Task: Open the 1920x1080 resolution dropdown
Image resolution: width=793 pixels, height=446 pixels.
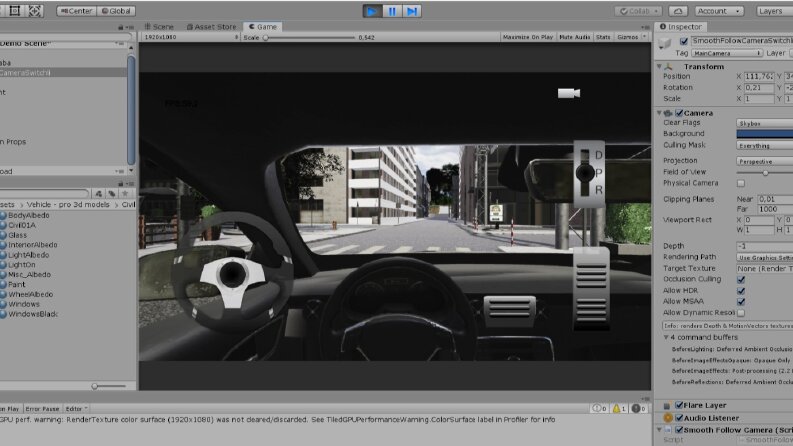Action: [191, 37]
